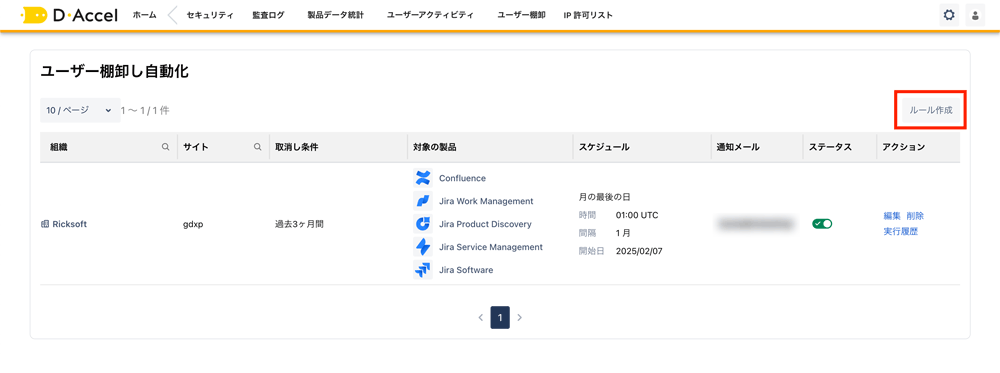Screen dimensions: 1000x373
Task: Click the Jira Software name
Action: 466,270
